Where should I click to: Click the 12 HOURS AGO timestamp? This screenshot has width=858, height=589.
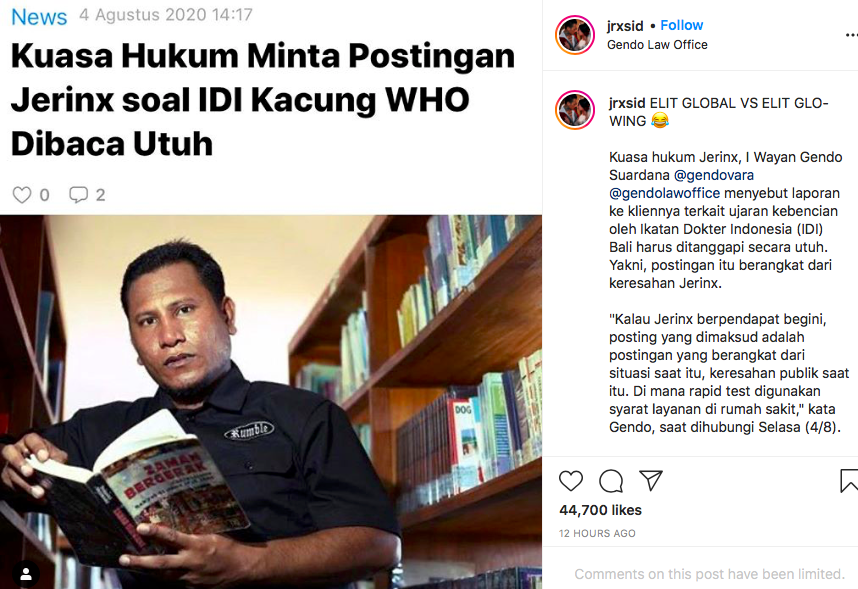(x=597, y=533)
